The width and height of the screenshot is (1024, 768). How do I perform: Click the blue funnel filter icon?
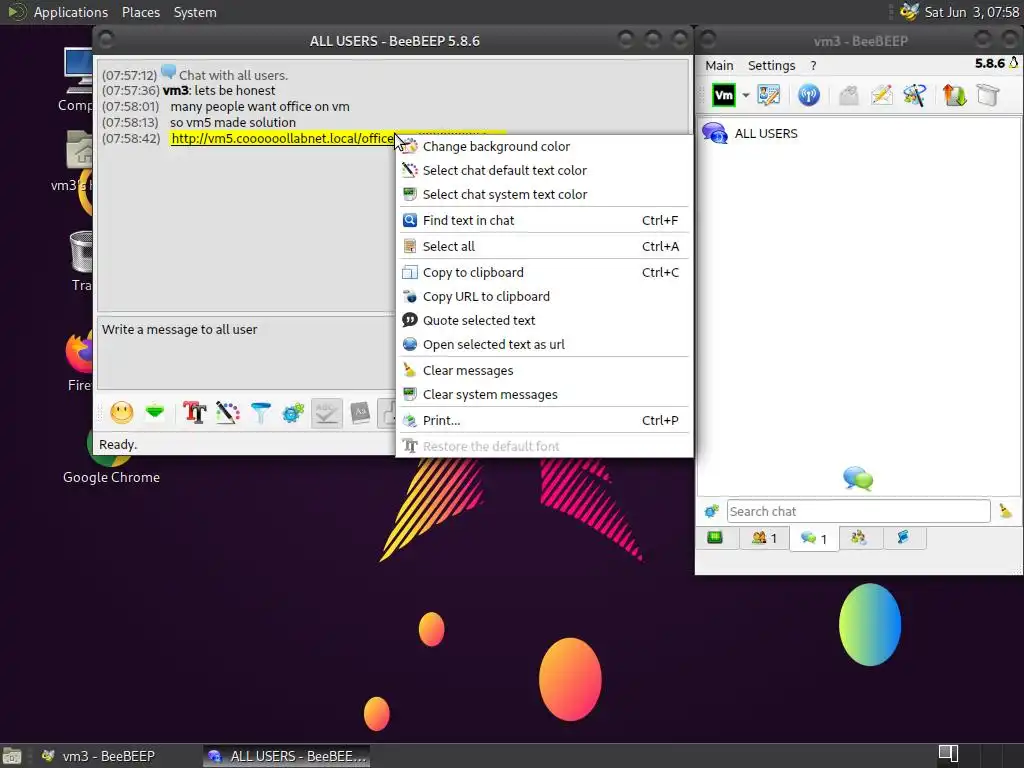[261, 413]
